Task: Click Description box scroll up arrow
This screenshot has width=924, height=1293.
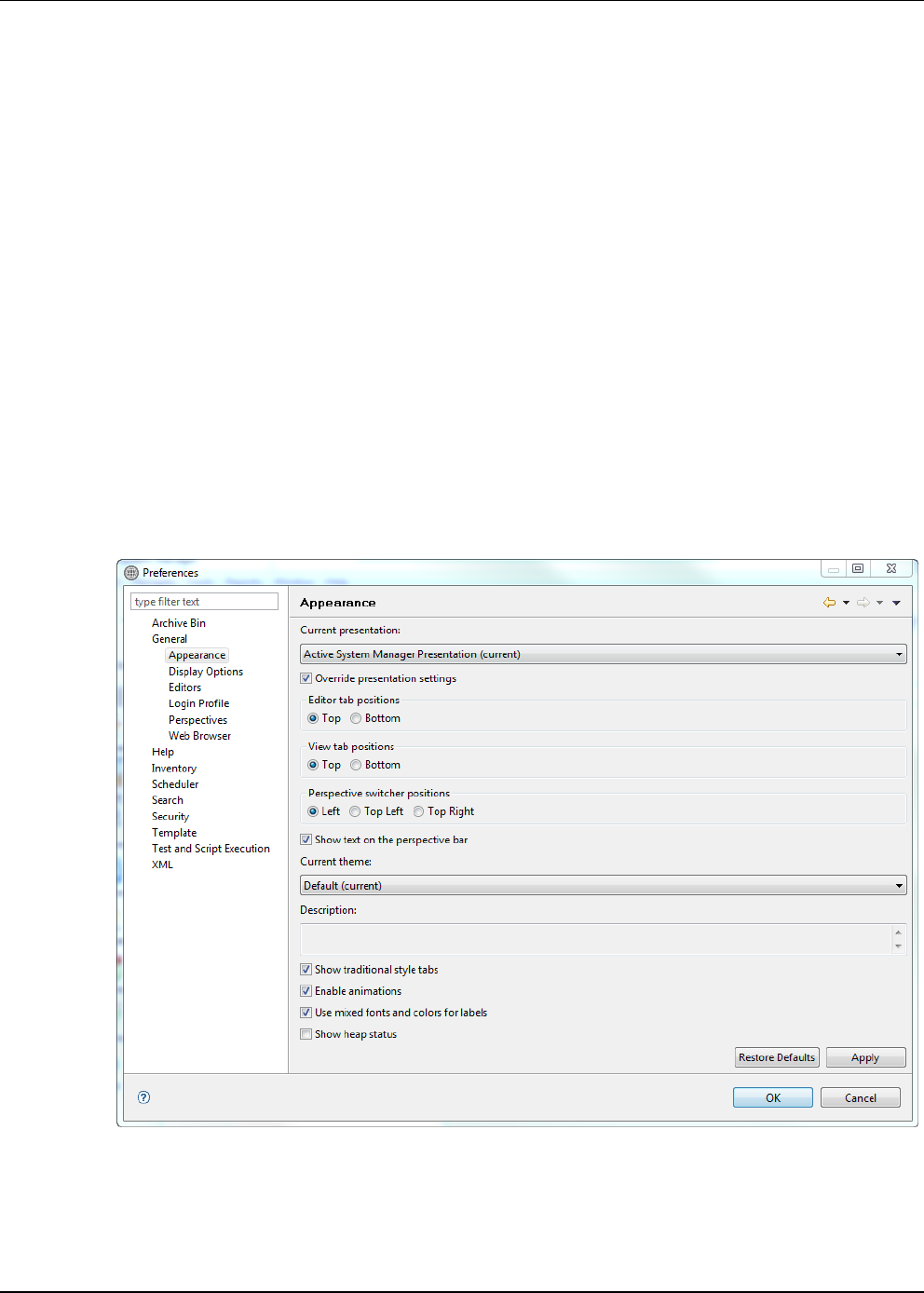Action: click(898, 932)
